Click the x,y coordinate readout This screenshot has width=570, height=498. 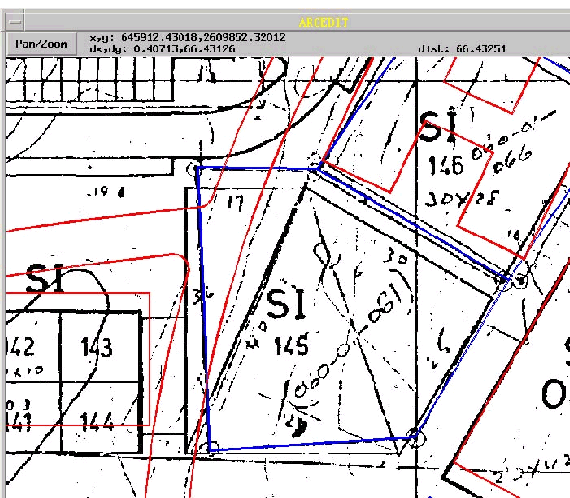(187, 37)
